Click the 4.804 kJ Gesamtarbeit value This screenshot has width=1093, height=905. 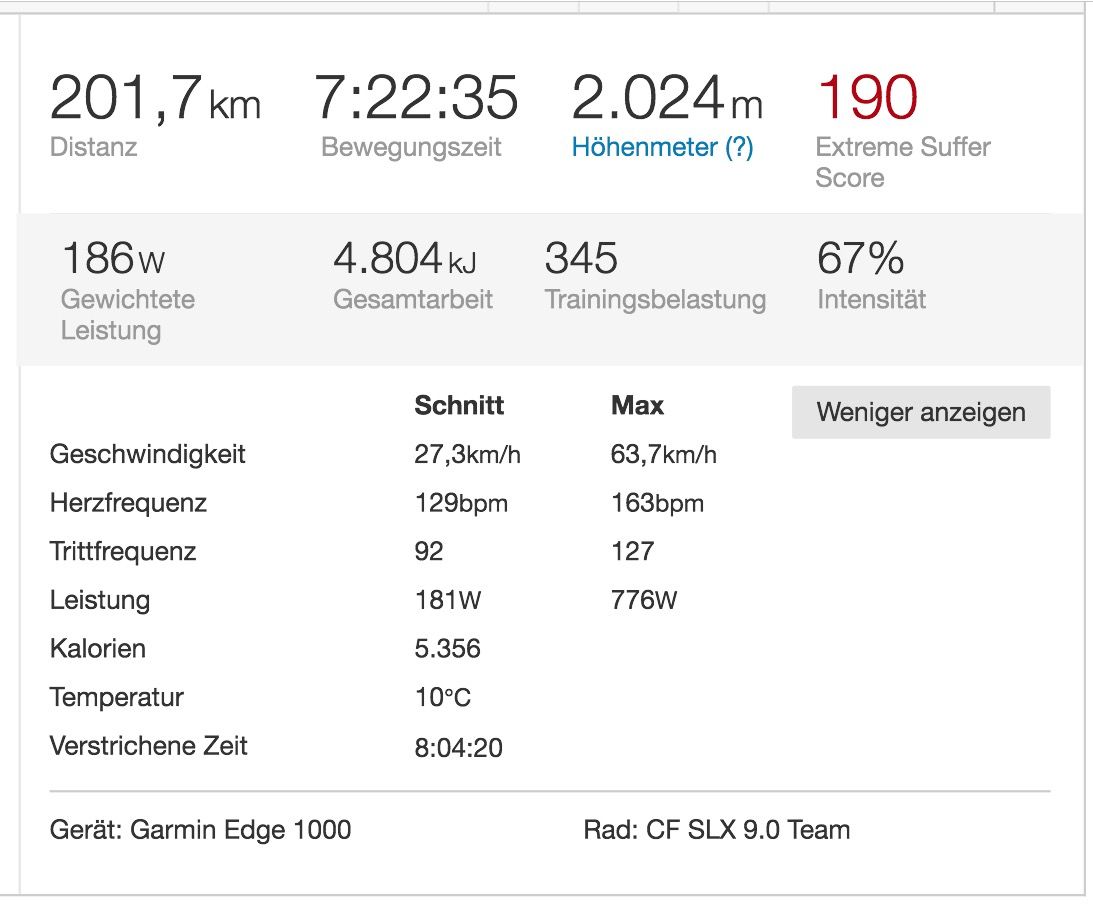[404, 259]
